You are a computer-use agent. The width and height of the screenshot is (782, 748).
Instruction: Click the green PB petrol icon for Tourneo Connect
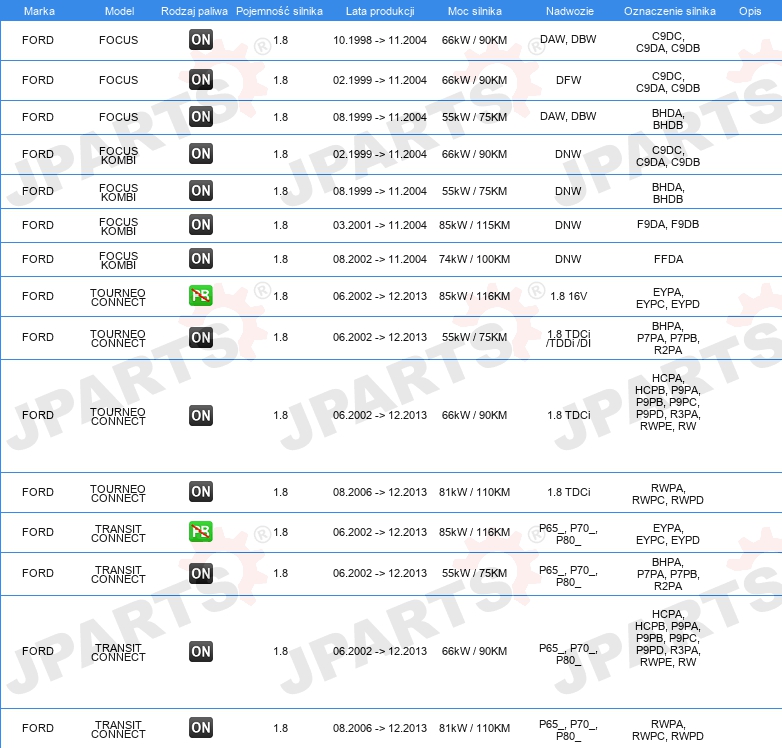[x=201, y=296]
